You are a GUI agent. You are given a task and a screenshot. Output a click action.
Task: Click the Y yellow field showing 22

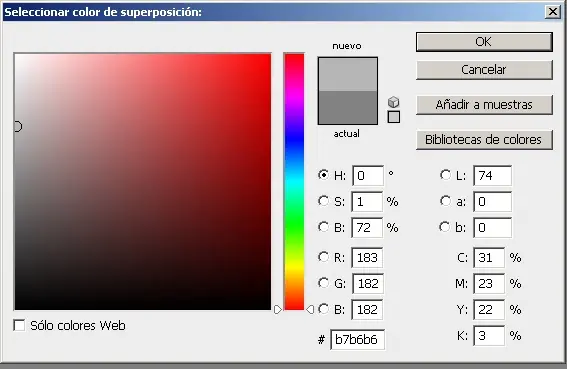tap(489, 310)
